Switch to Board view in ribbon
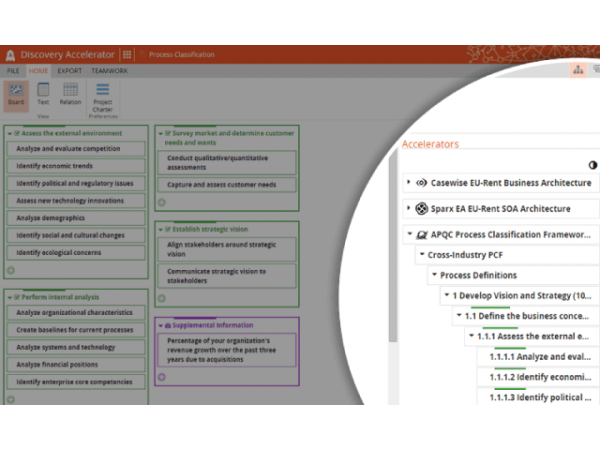Screen dimensions: 600x450 [16, 93]
